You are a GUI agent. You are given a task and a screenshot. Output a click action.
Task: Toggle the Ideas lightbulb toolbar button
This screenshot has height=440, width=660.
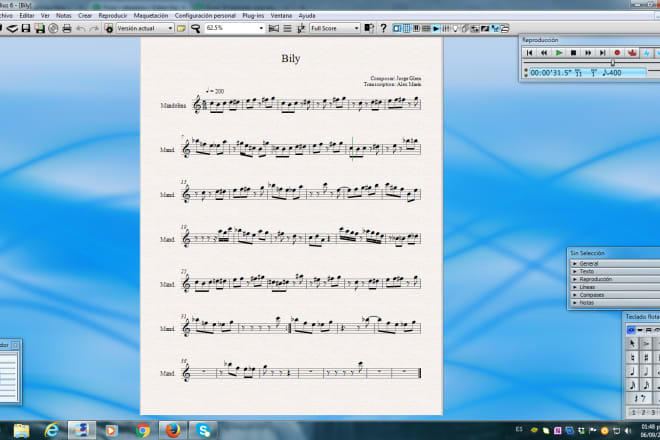coord(455,28)
